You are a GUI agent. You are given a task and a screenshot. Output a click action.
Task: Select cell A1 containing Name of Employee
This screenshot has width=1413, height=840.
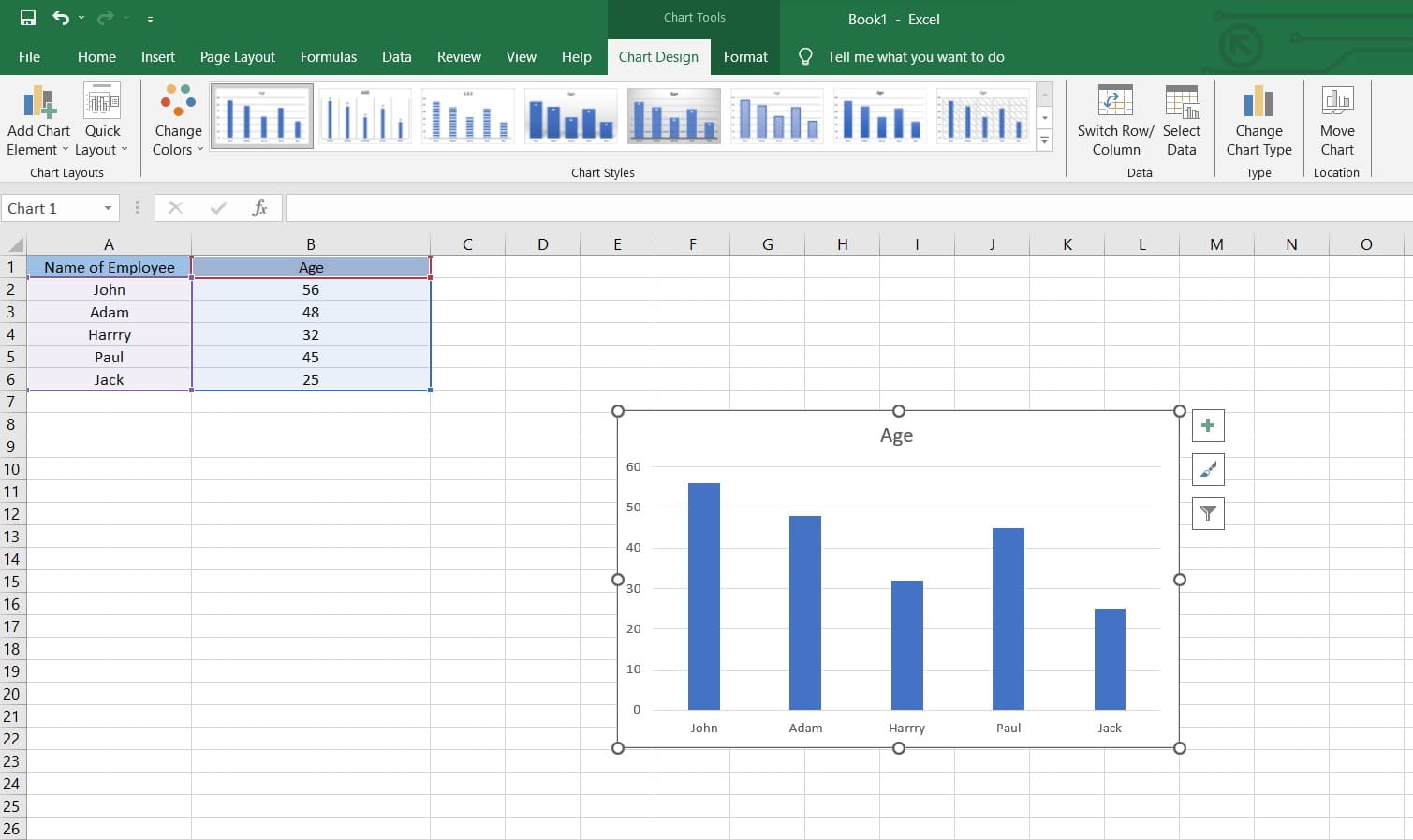109,267
